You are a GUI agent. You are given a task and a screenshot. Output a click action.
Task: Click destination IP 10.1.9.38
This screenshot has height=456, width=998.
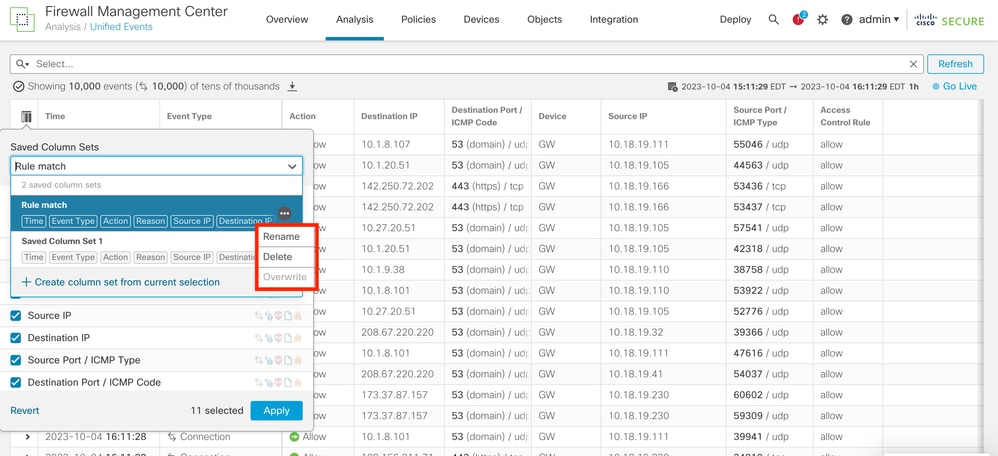point(382,269)
